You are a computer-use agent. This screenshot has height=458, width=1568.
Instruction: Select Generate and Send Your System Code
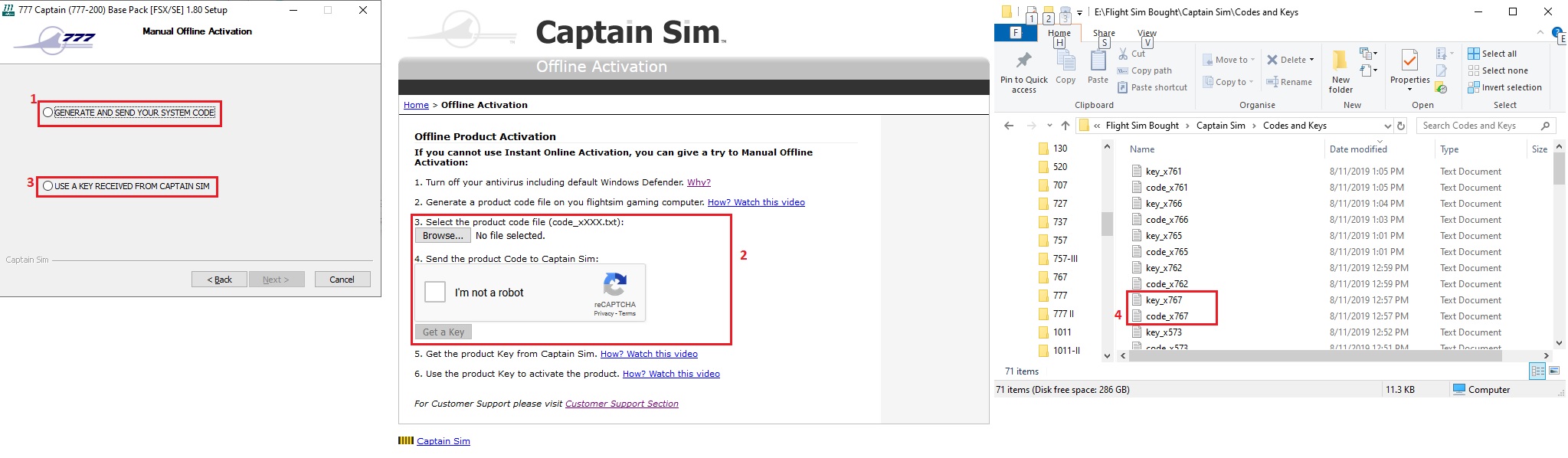[x=48, y=113]
